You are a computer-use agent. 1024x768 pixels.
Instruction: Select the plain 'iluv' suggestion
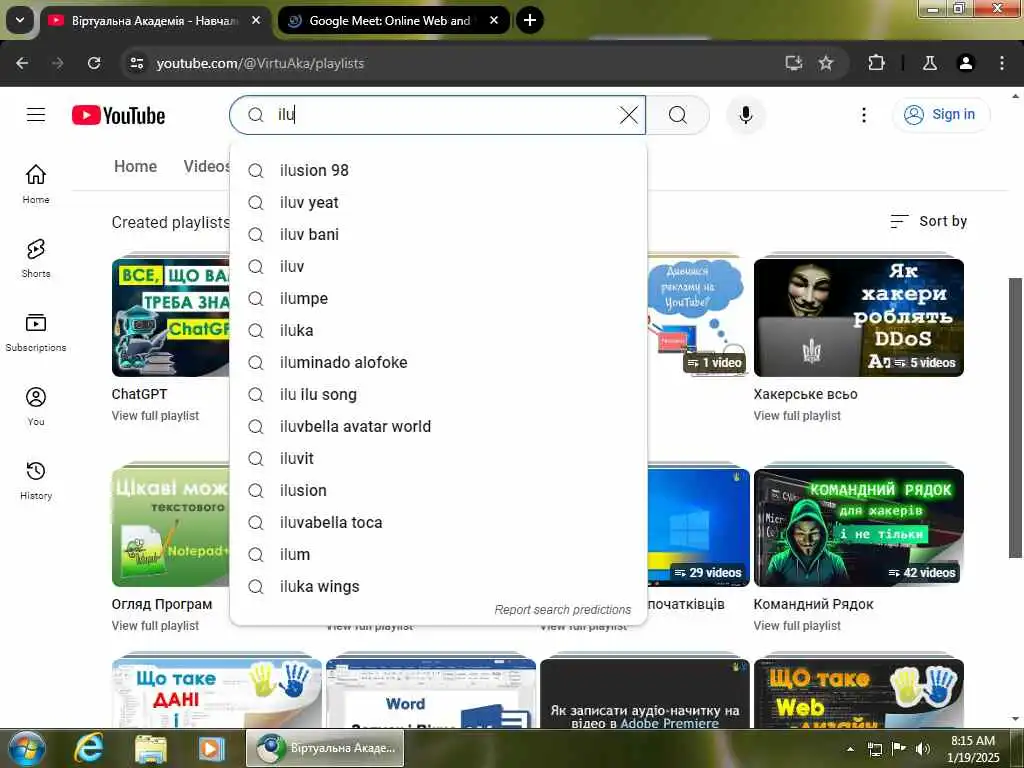(x=438, y=266)
